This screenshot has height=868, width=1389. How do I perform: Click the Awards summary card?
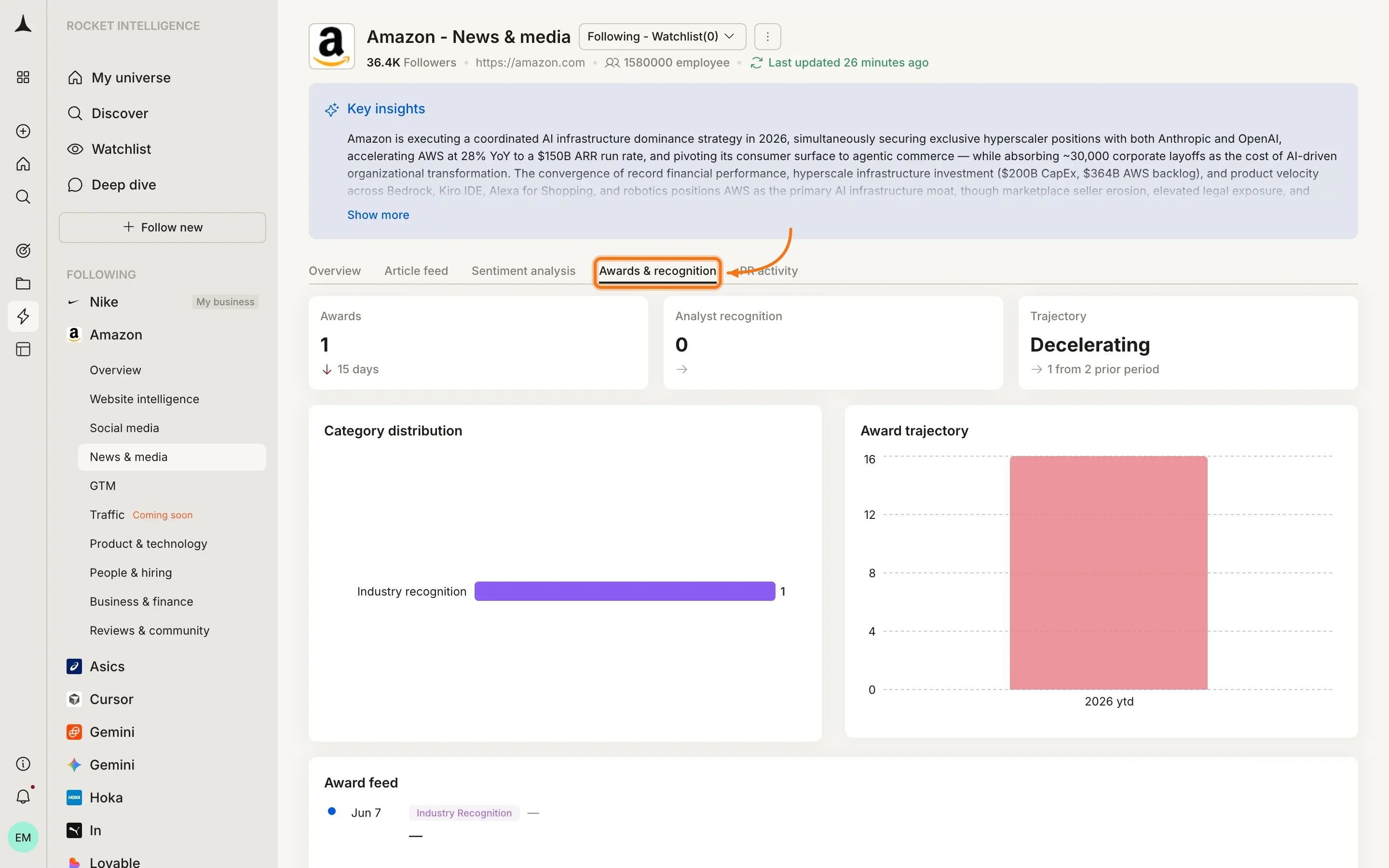[478, 343]
